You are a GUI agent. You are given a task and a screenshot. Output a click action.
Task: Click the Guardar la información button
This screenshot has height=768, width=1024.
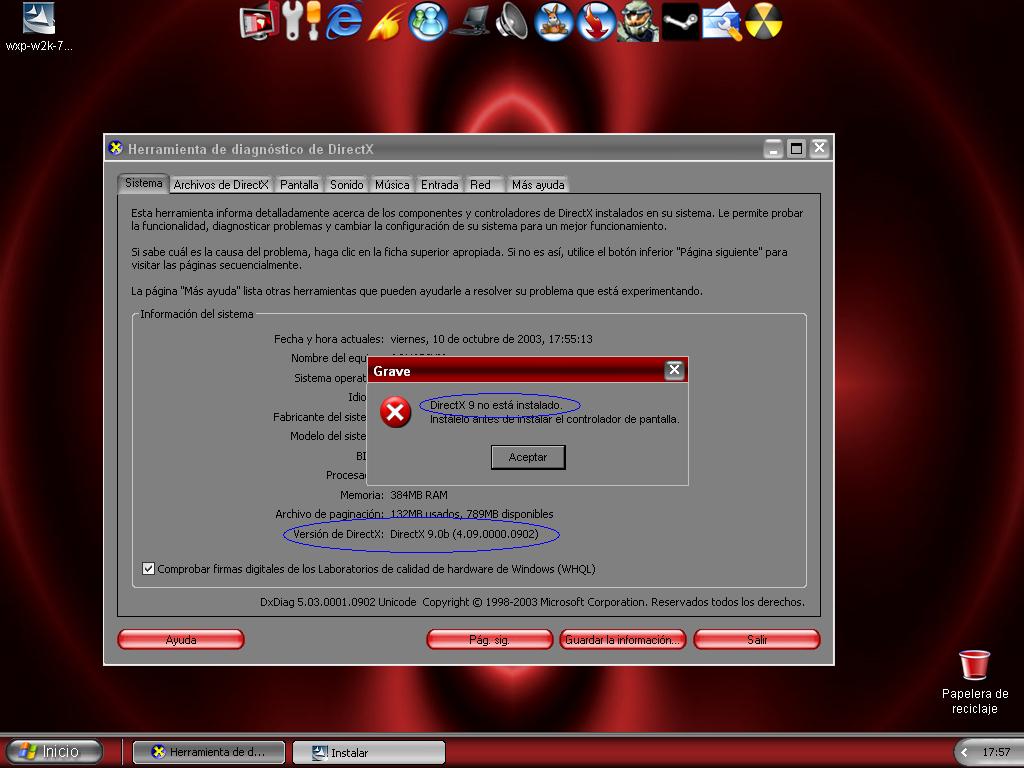point(622,640)
